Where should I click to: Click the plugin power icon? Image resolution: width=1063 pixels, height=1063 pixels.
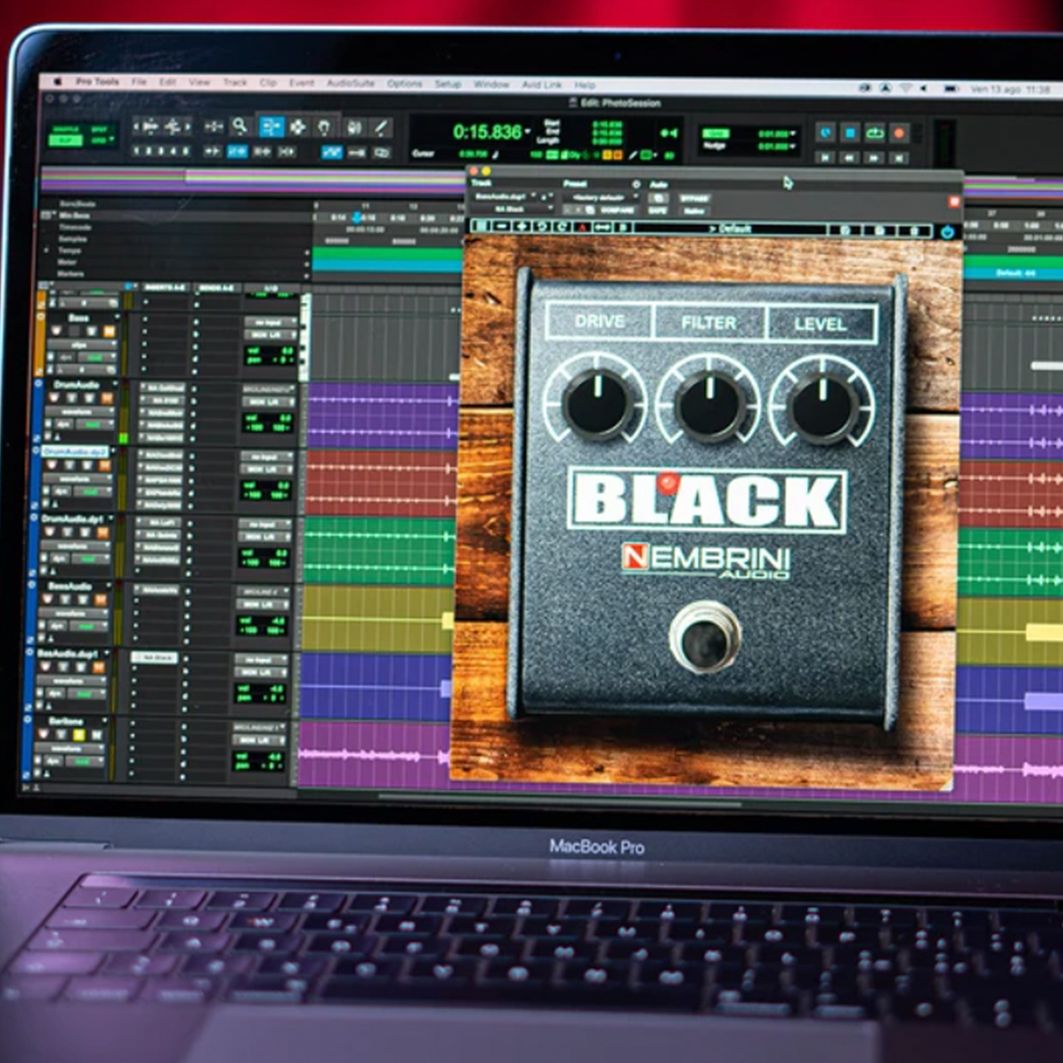tap(947, 232)
